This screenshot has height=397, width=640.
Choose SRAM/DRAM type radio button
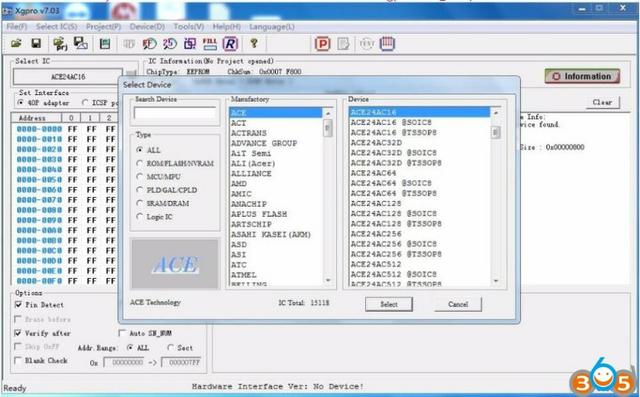[140, 203]
